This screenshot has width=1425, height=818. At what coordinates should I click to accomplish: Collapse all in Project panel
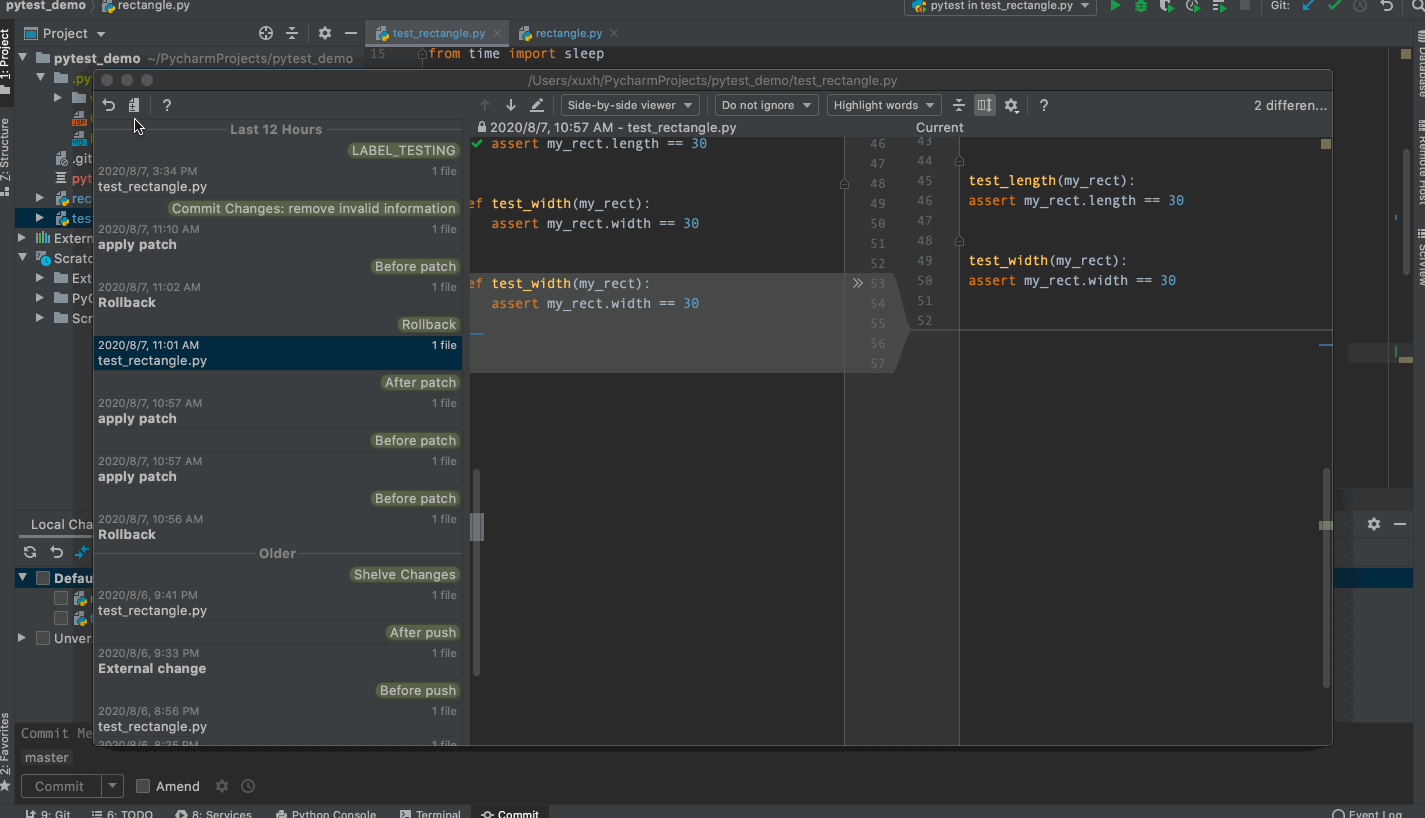pyautogui.click(x=292, y=33)
